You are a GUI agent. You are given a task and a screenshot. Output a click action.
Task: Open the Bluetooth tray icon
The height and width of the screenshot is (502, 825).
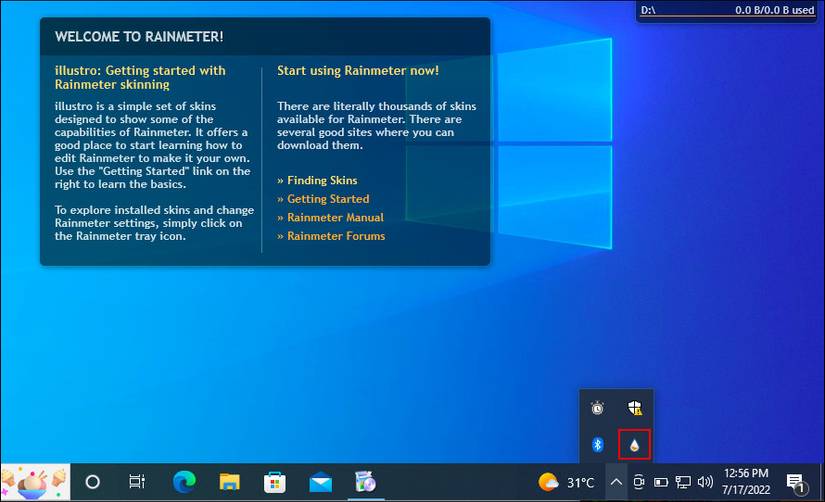pos(597,445)
